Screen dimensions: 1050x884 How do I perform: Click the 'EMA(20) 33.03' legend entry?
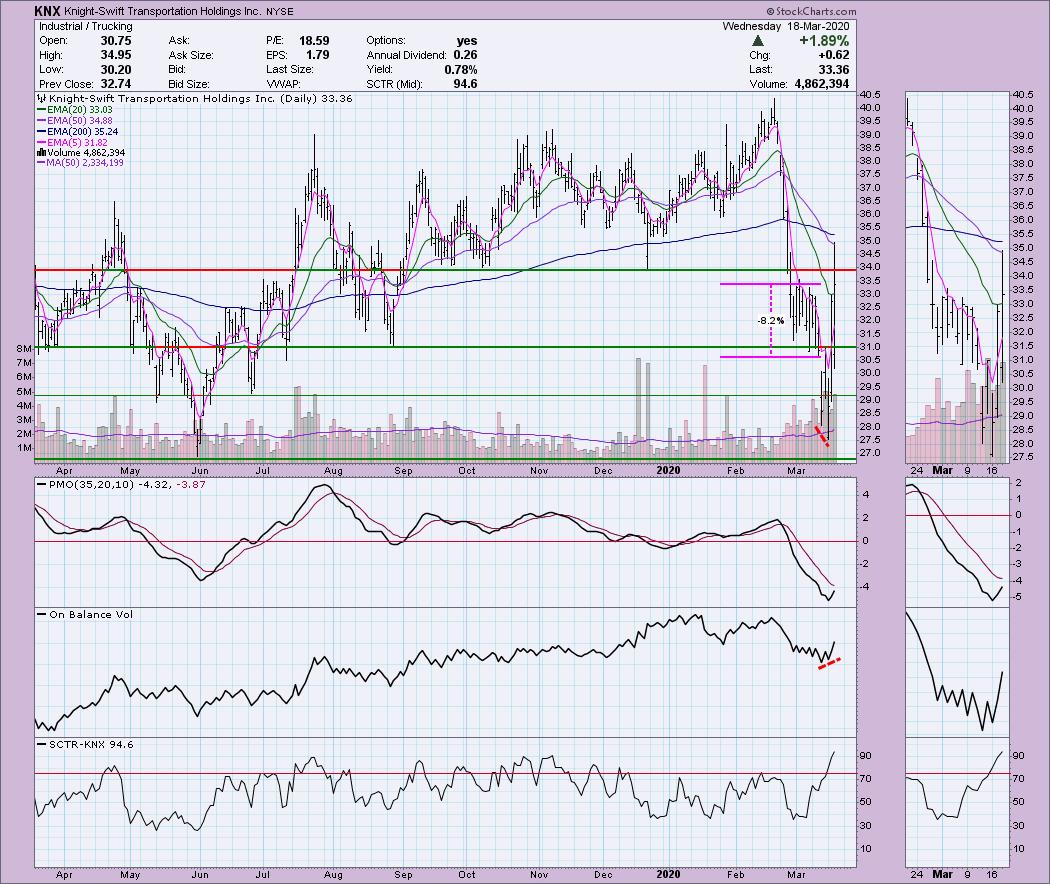click(x=80, y=110)
